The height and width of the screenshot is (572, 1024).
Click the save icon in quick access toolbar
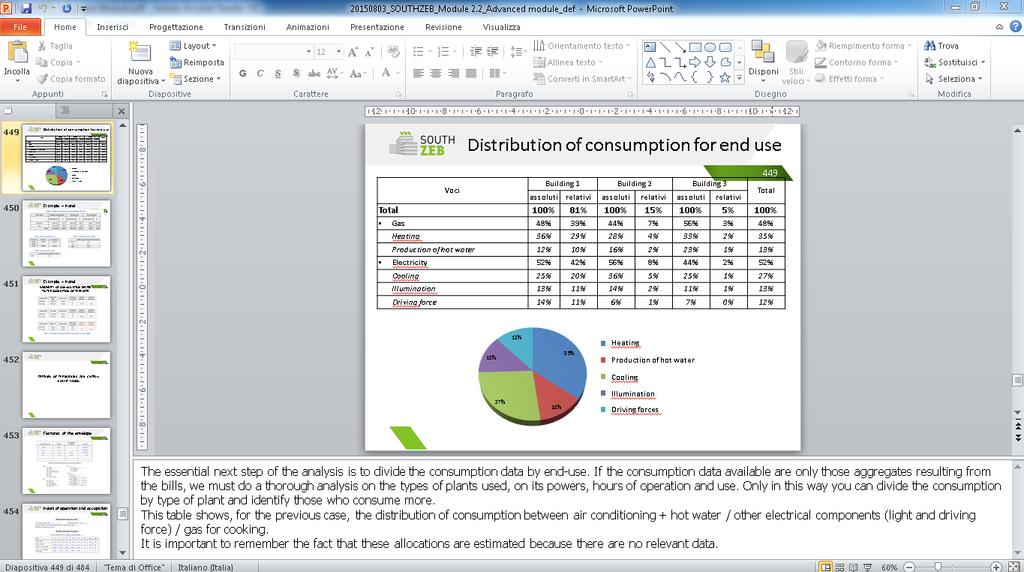pos(26,8)
